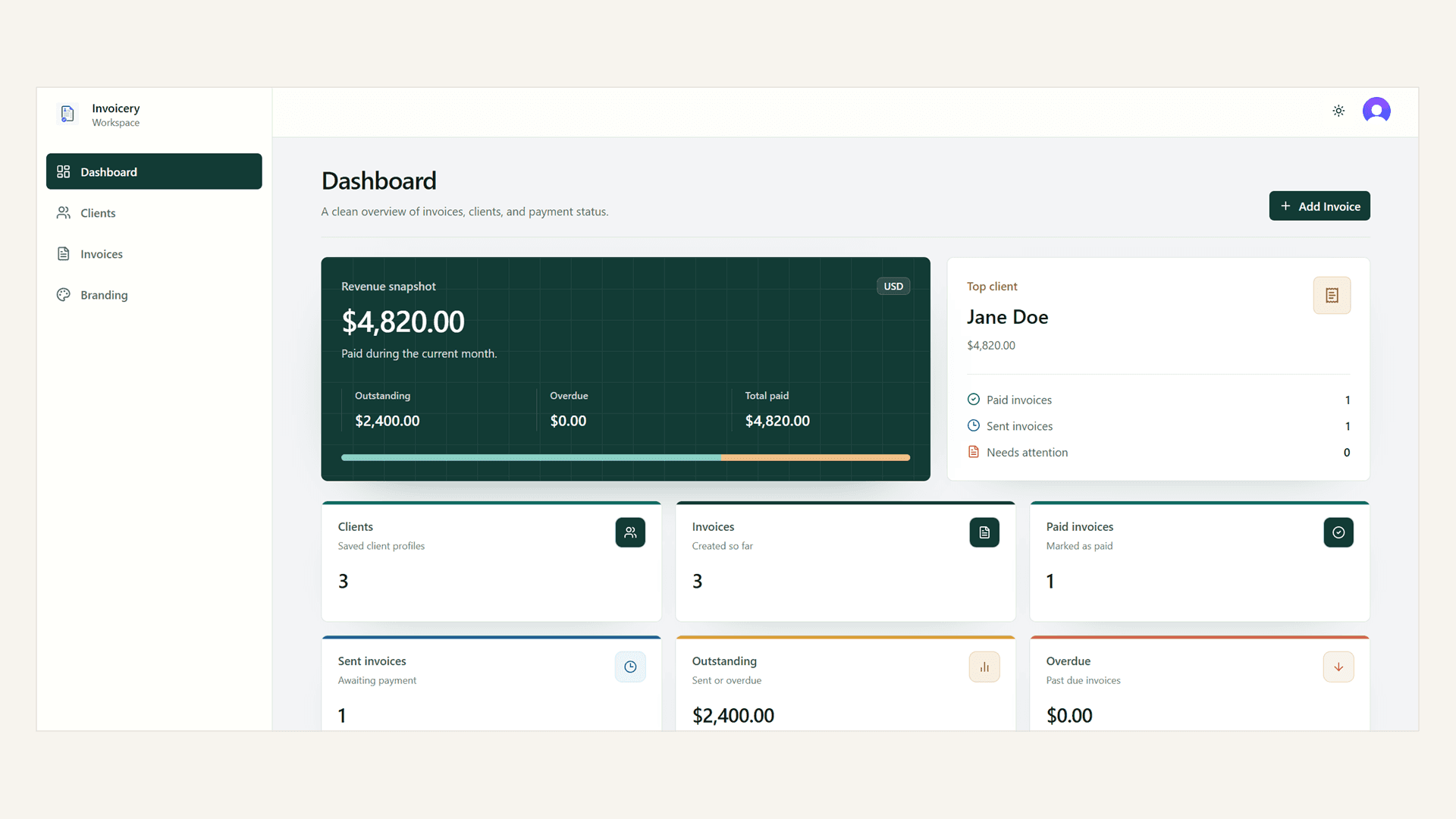Toggle the light/dark theme sun icon

click(1338, 111)
